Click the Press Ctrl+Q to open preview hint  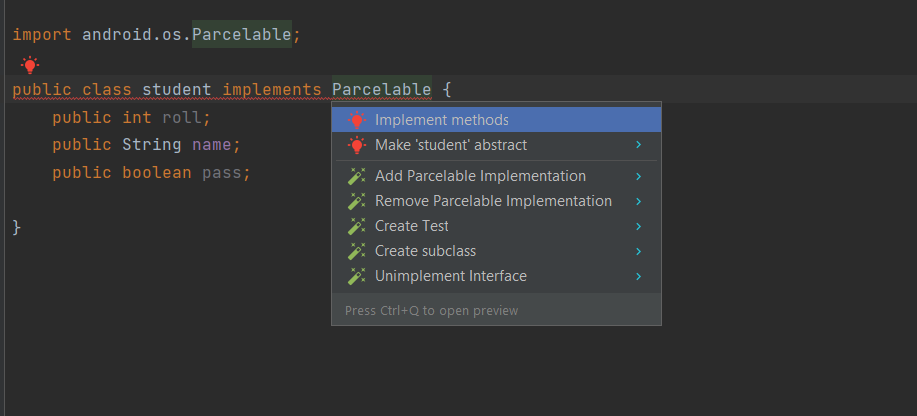tap(432, 310)
